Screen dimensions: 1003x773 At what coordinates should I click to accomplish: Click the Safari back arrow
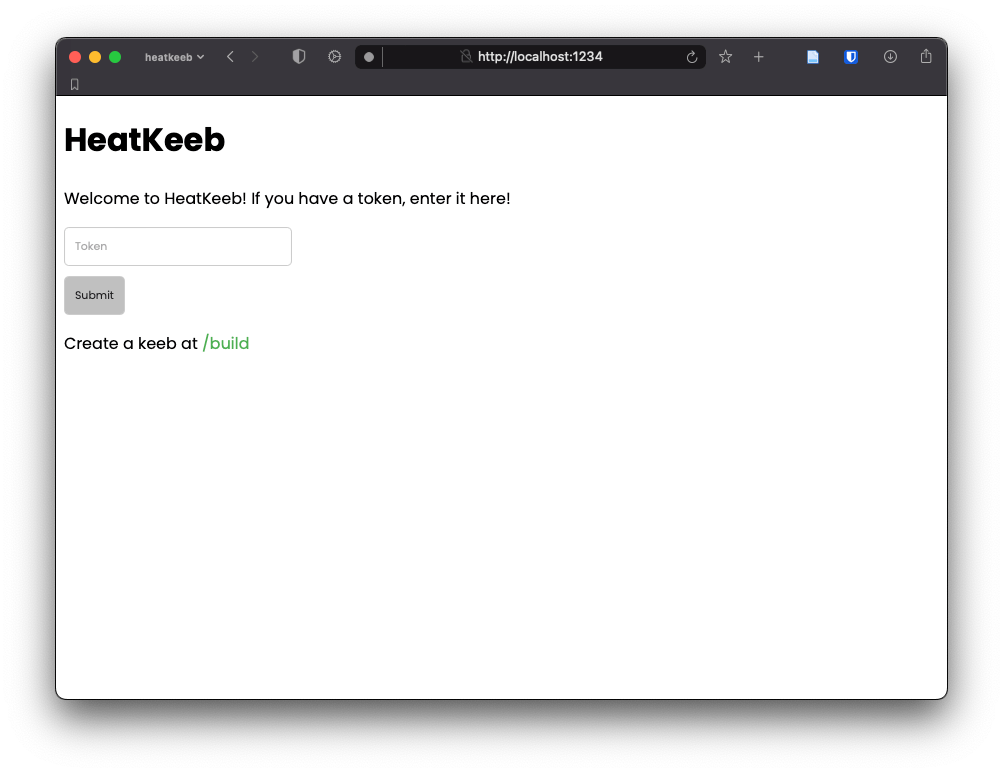click(230, 57)
